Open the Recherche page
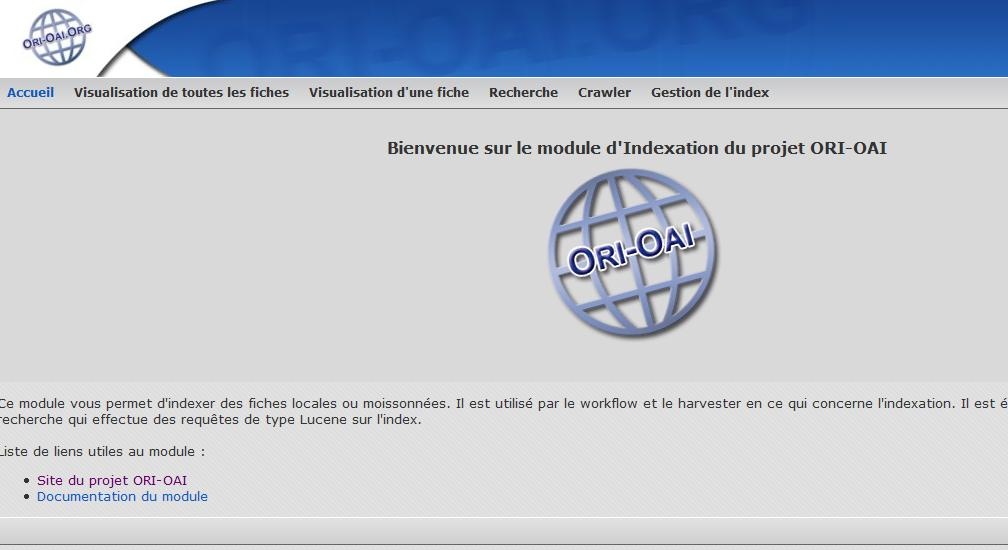The image size is (1008, 550). tap(523, 93)
